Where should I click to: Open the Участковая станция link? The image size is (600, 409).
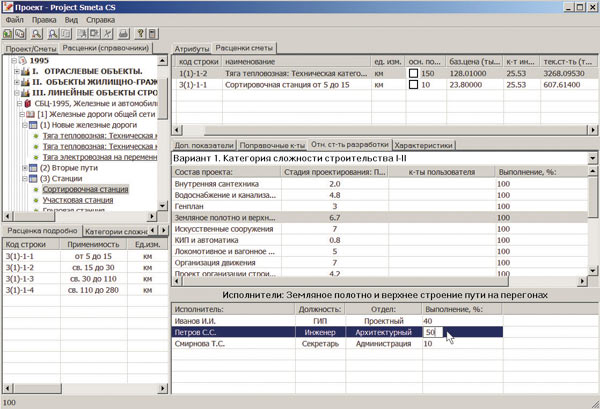click(78, 200)
